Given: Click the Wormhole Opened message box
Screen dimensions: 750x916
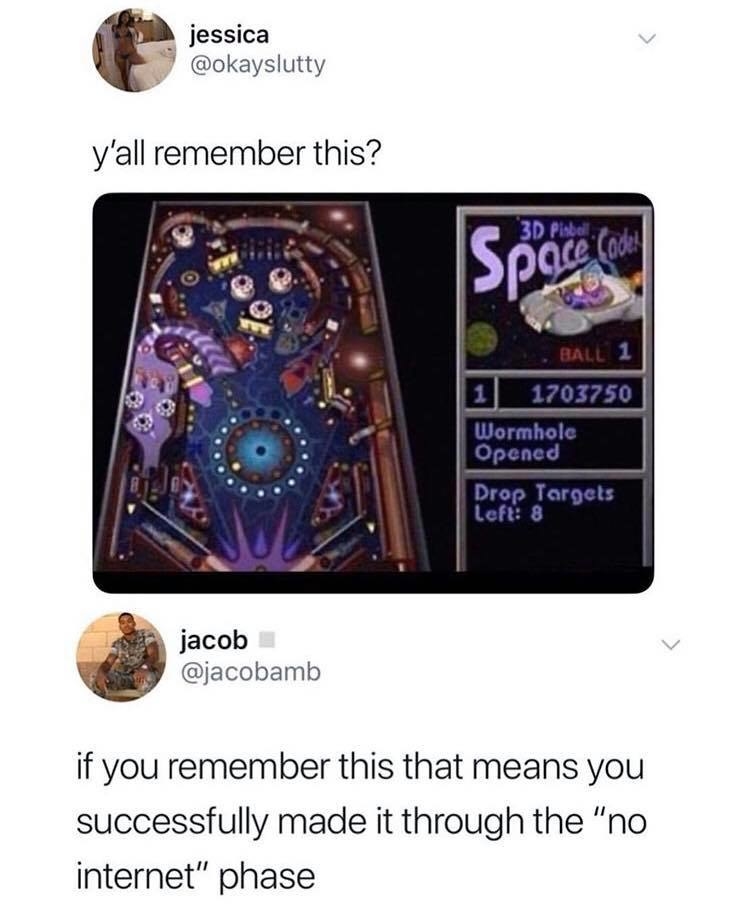Looking at the screenshot, I should click(x=554, y=442).
